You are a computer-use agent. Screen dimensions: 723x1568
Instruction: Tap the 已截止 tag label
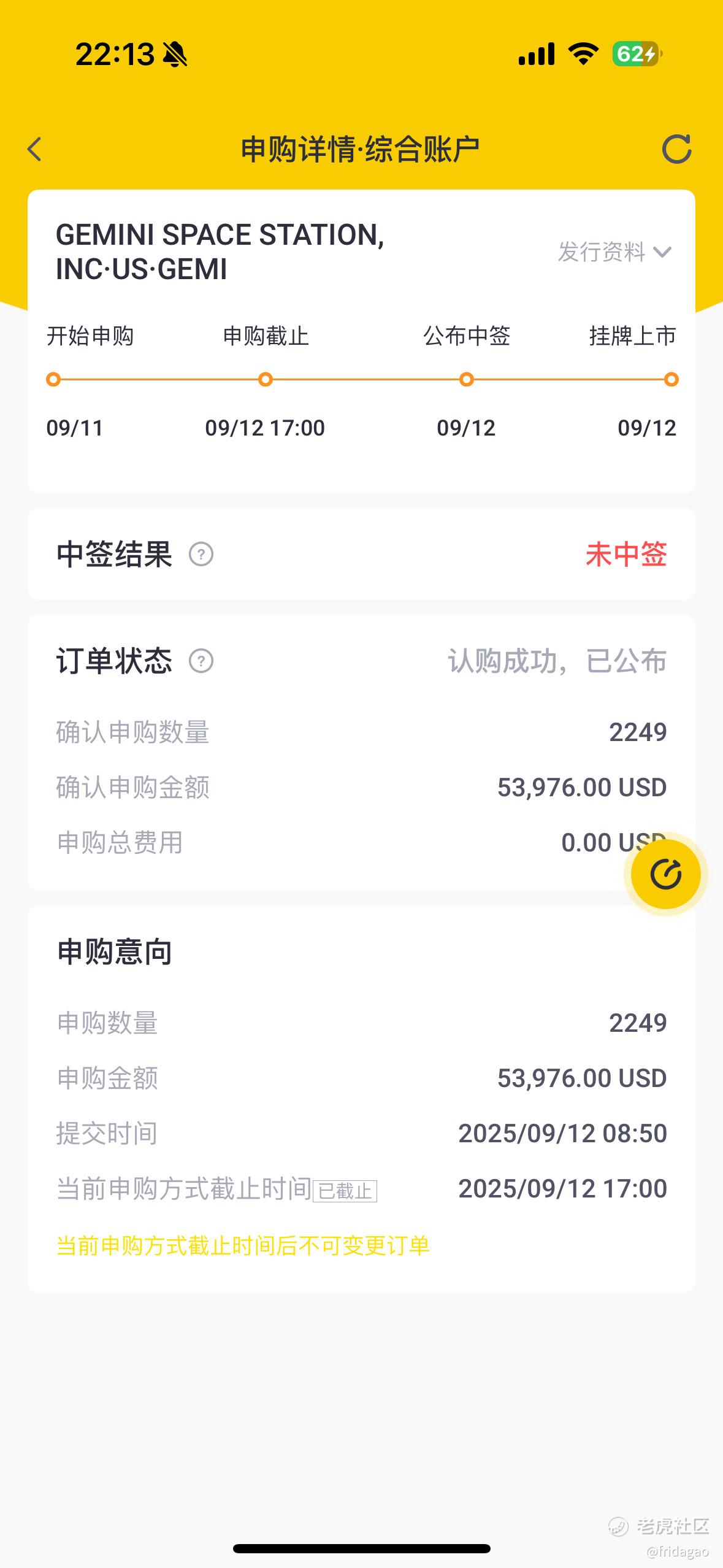[x=345, y=1191]
